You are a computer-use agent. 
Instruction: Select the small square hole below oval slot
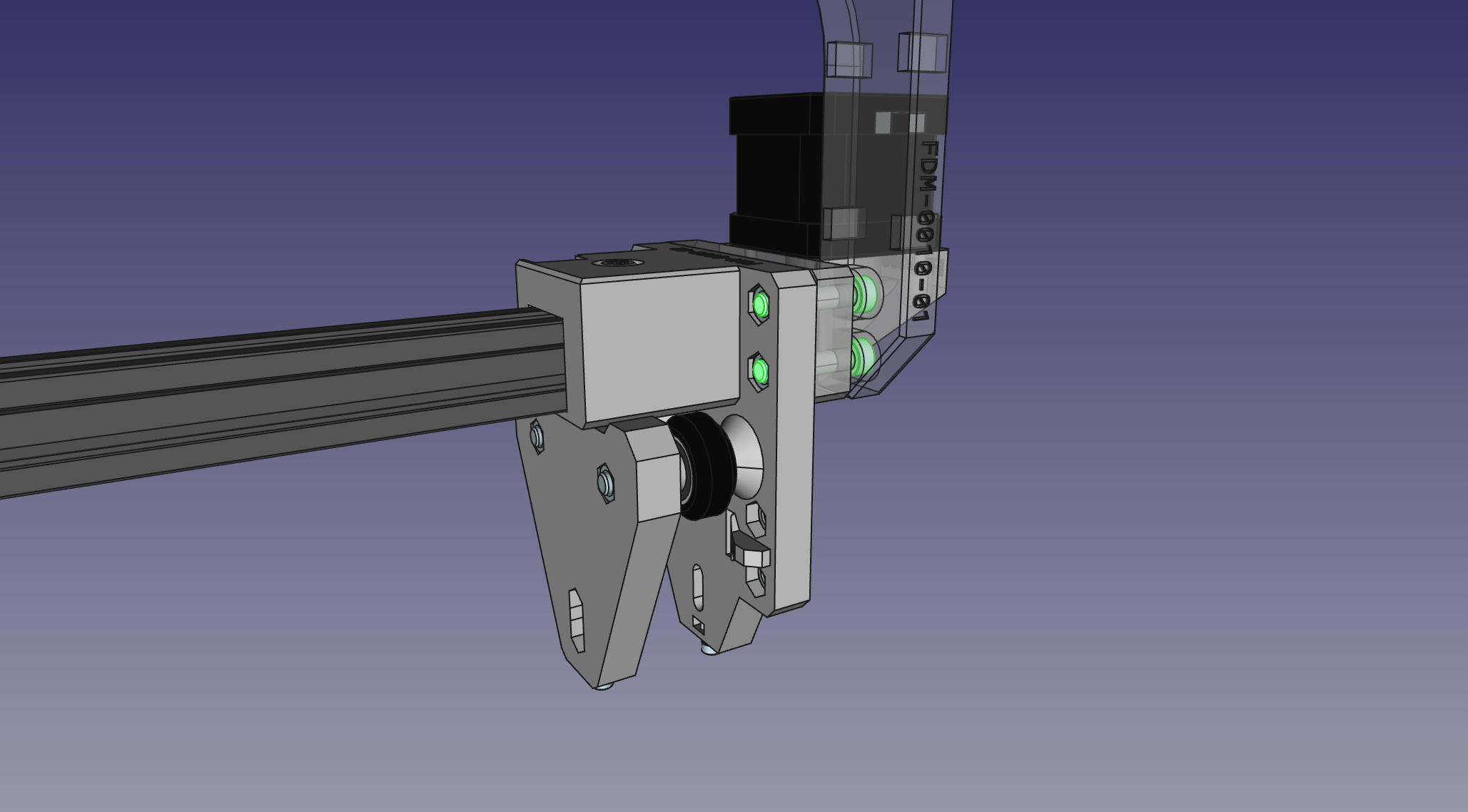click(698, 626)
